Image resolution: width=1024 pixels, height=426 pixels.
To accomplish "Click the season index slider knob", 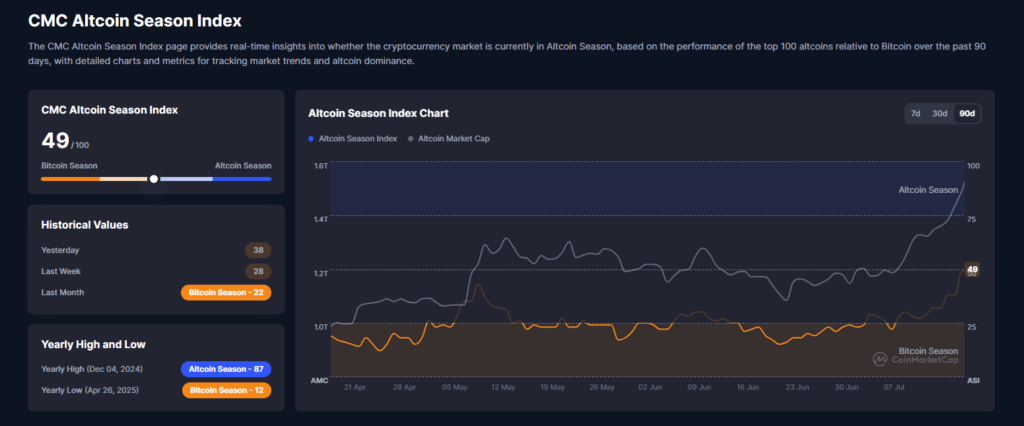I will click(x=153, y=178).
